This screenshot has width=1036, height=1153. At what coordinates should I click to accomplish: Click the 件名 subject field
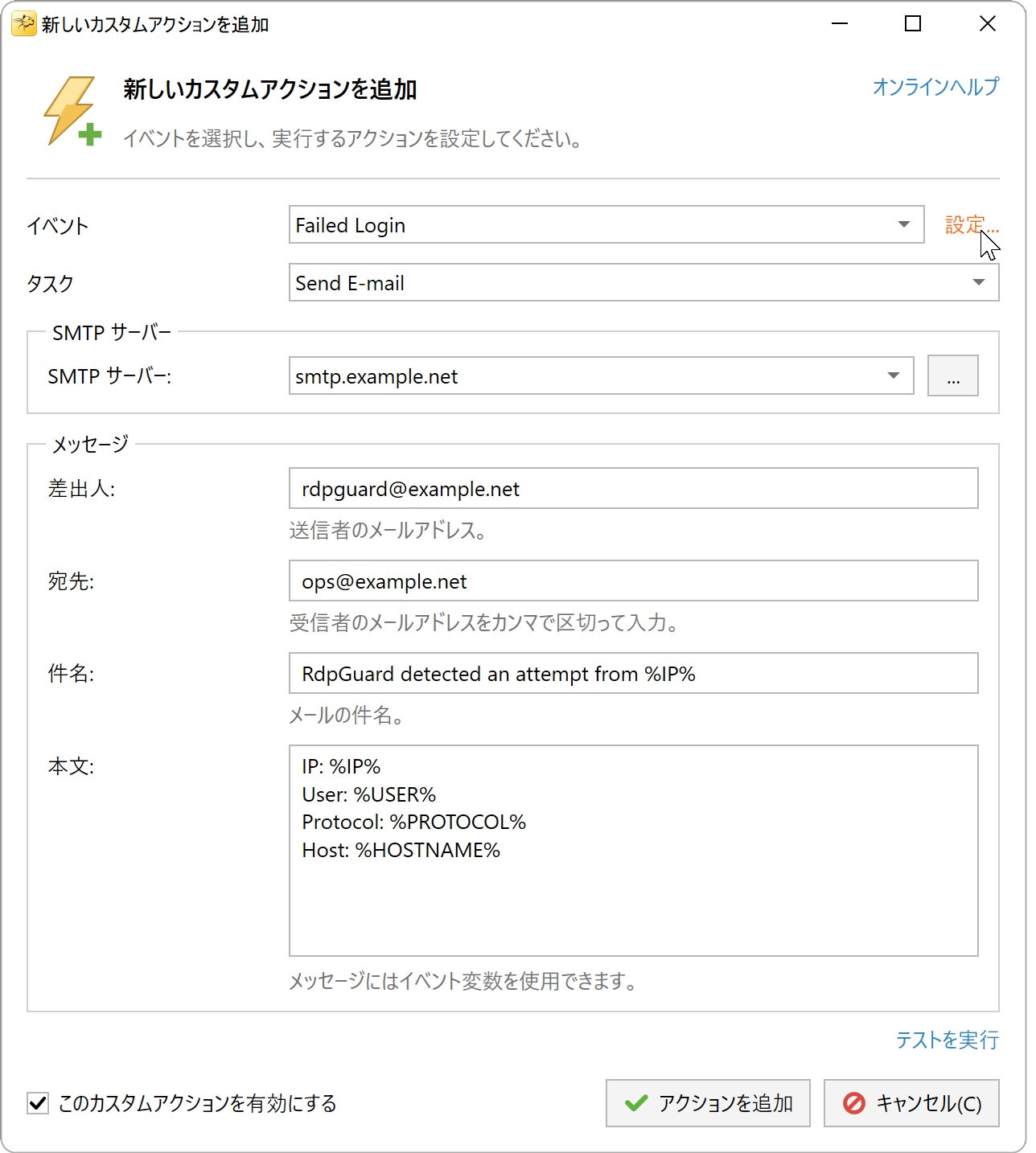tap(633, 674)
